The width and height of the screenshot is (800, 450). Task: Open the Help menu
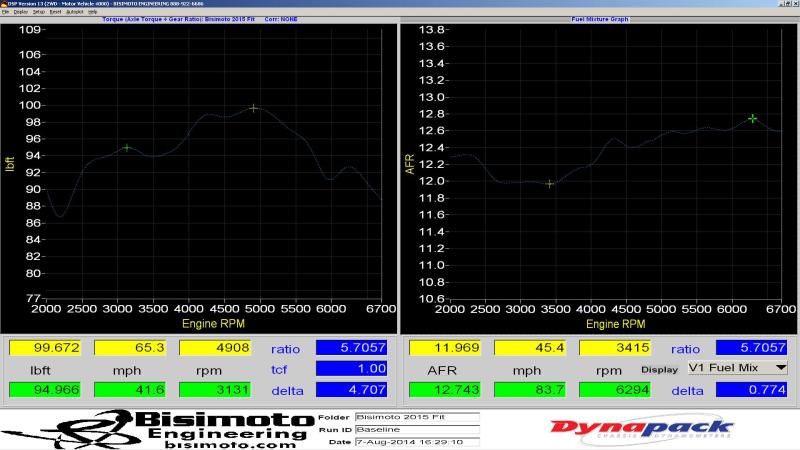[93, 12]
